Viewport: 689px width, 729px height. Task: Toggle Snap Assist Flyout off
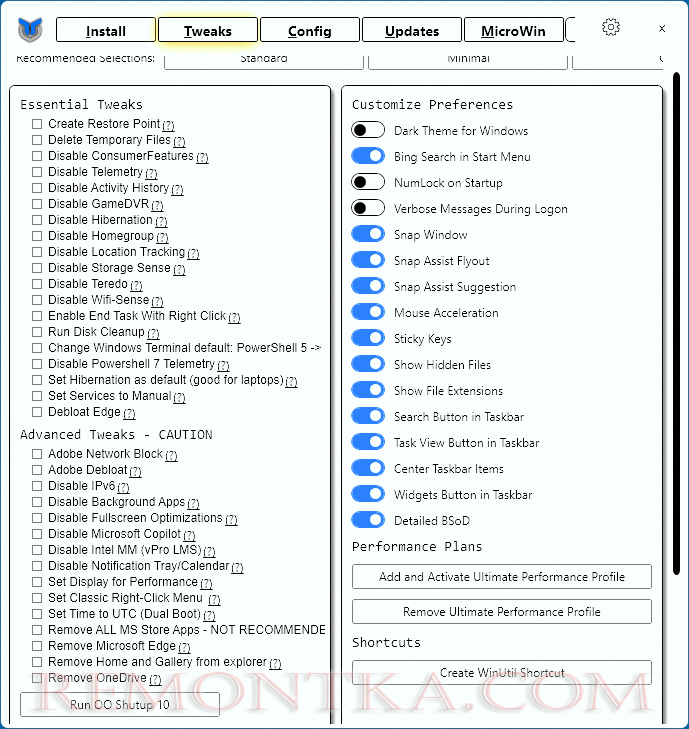[368, 260]
